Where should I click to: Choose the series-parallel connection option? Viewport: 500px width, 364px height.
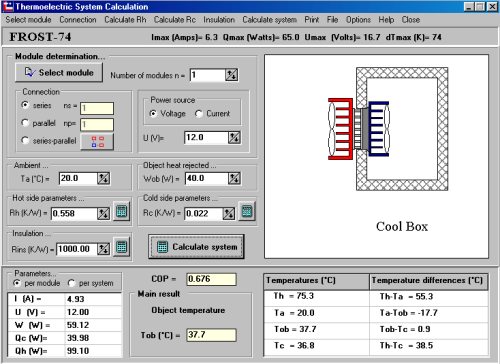click(x=25, y=140)
